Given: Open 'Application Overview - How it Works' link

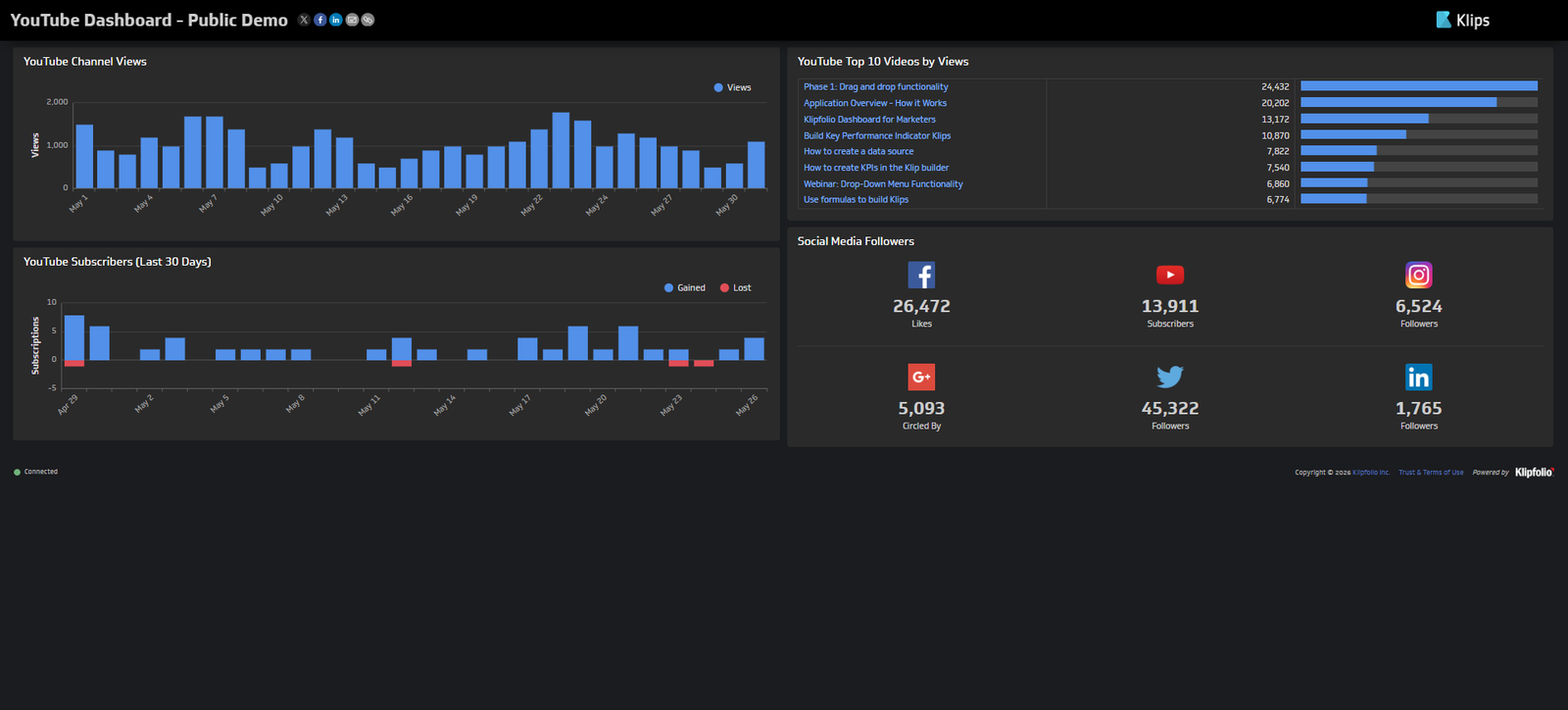Looking at the screenshot, I should pos(875,103).
